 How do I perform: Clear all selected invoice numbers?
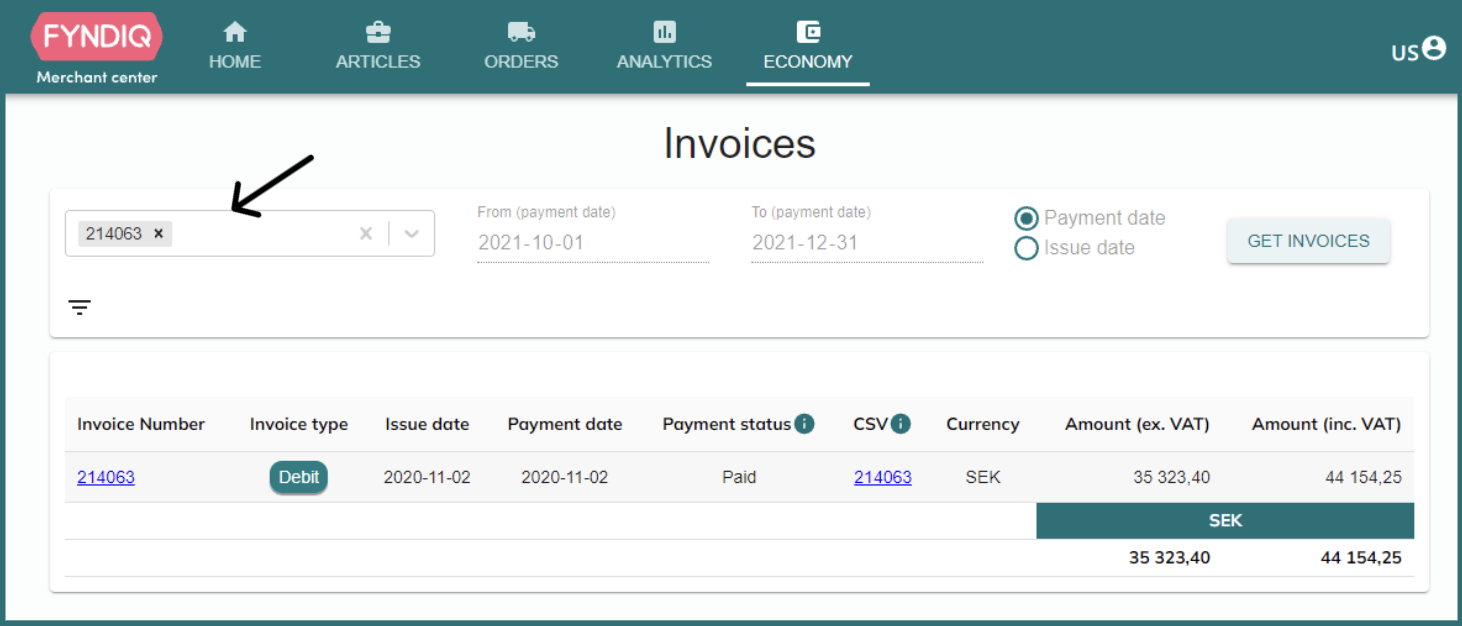tap(366, 234)
